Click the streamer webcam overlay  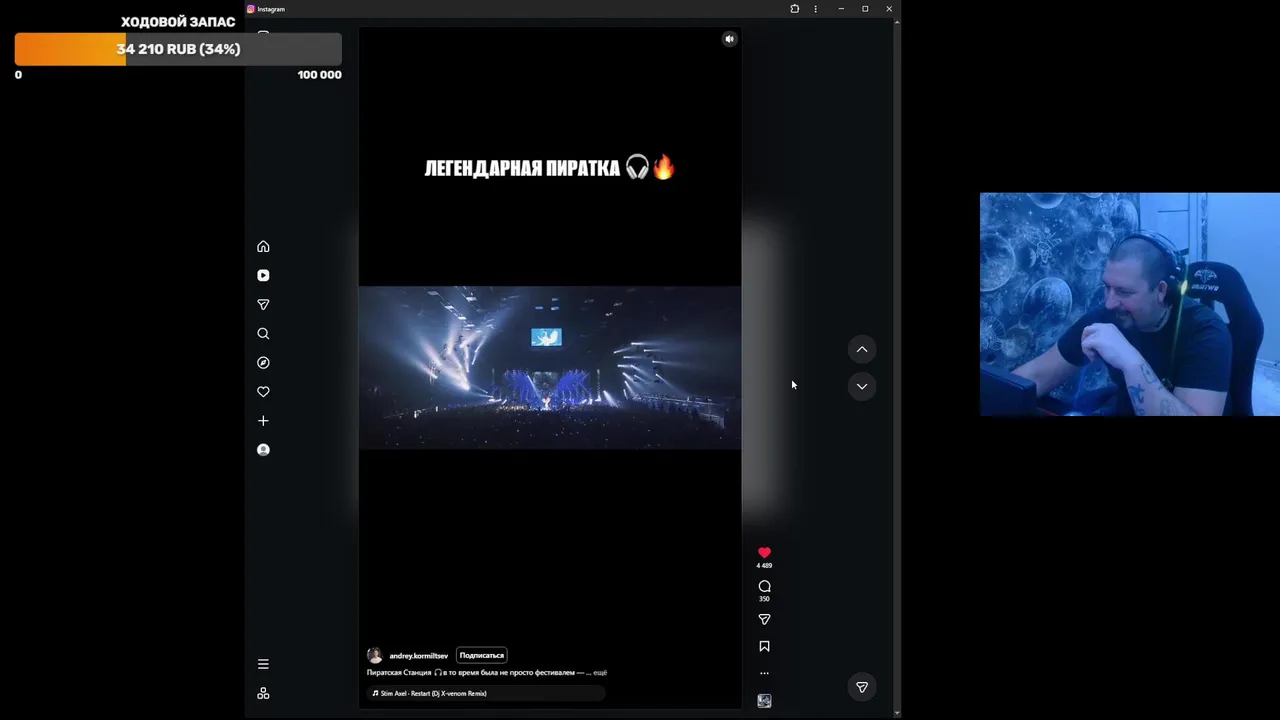1130,304
